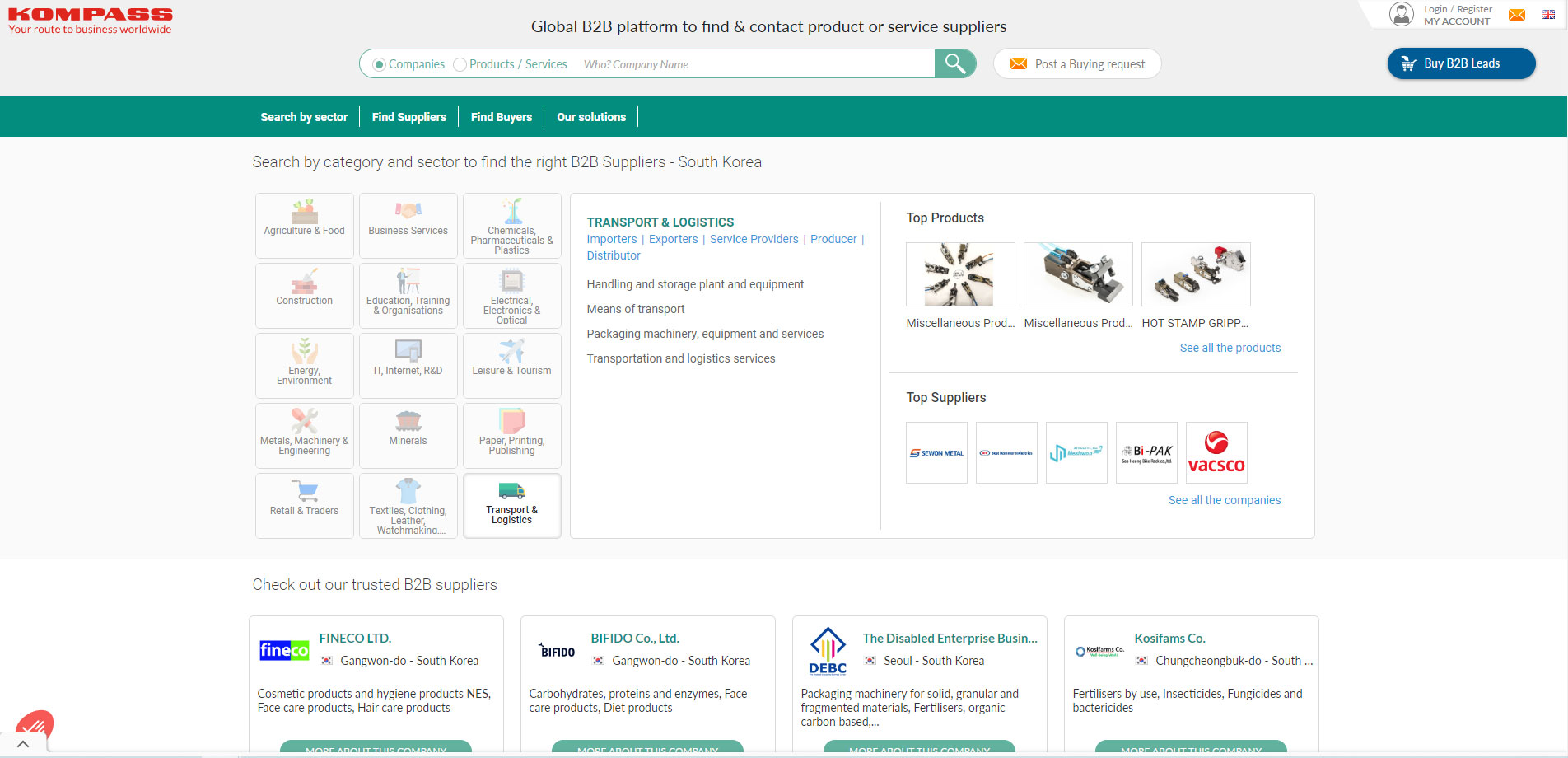Select the Companies radio button
1568x758 pixels.
pos(380,64)
